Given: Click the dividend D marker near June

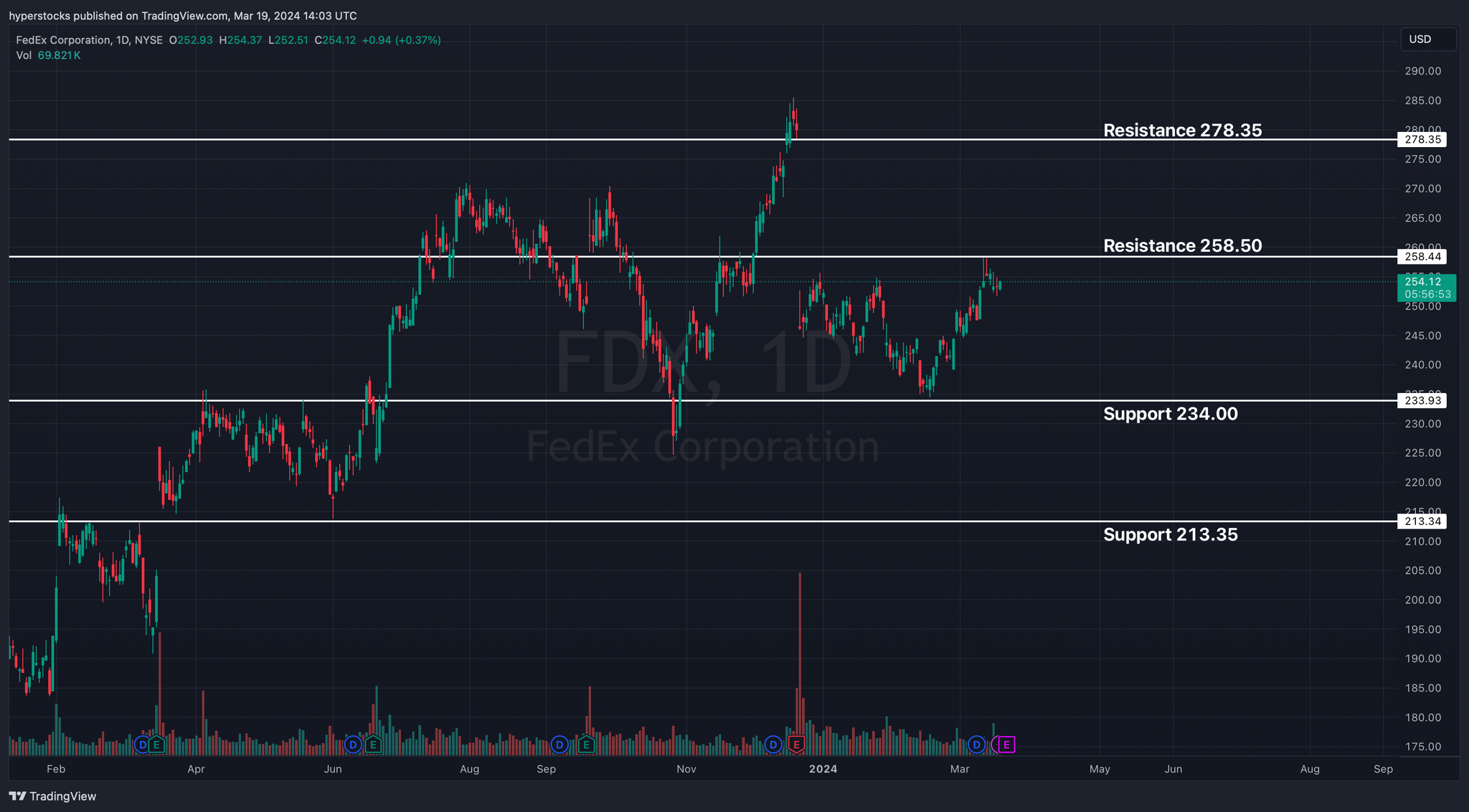Looking at the screenshot, I should pos(352,745).
